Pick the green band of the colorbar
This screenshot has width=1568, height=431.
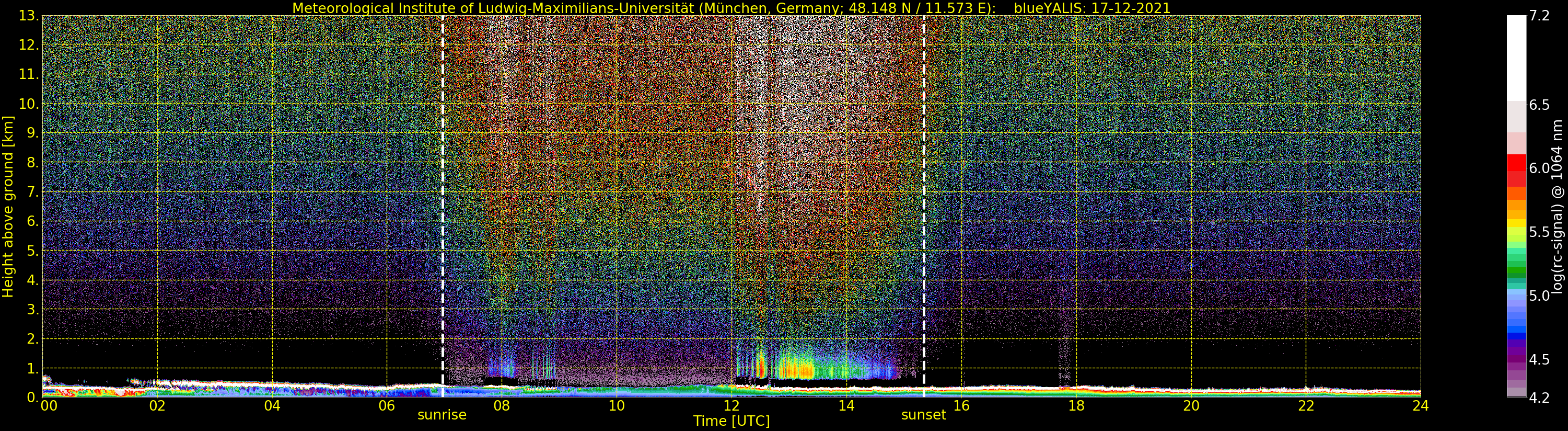tap(1516, 270)
